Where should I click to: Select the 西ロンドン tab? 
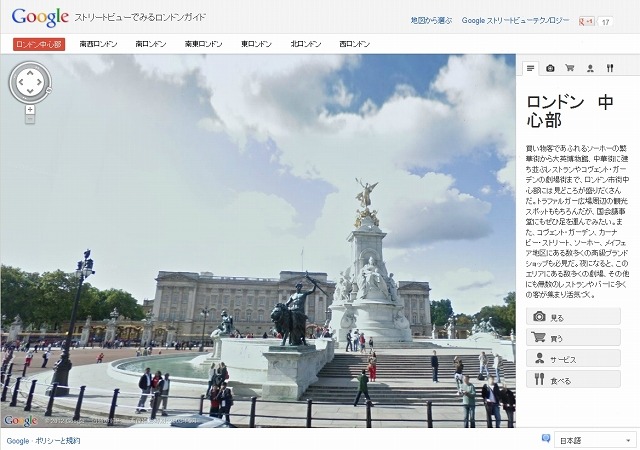[355, 44]
